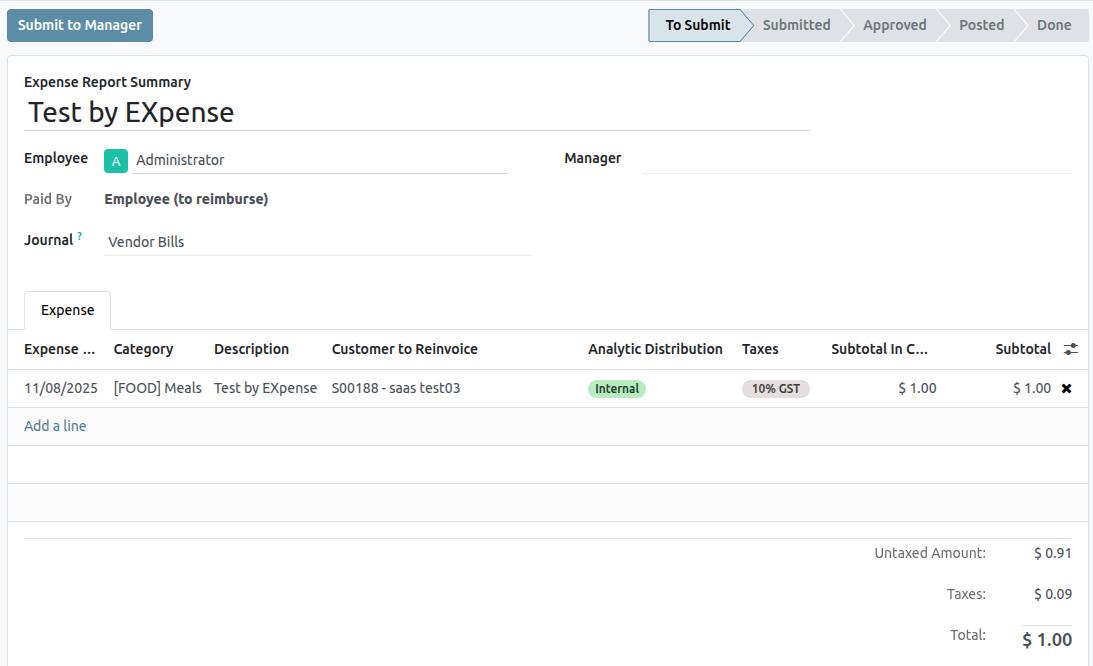The image size is (1093, 666).
Task: Click the Administrator employee avatar icon
Action: [116, 160]
